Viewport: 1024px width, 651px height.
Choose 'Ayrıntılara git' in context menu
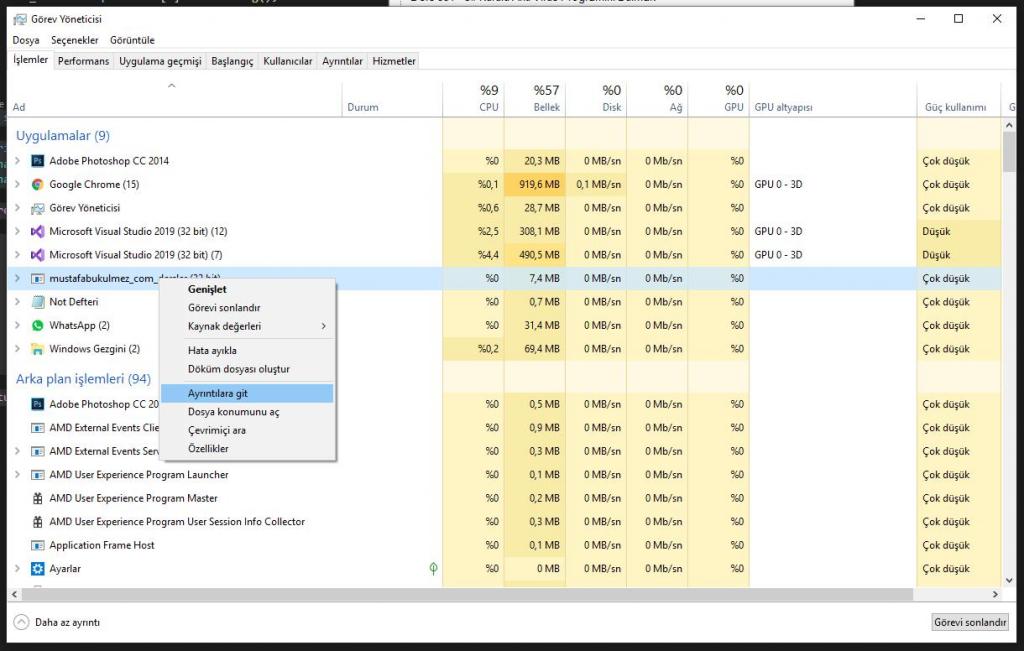(x=217, y=394)
